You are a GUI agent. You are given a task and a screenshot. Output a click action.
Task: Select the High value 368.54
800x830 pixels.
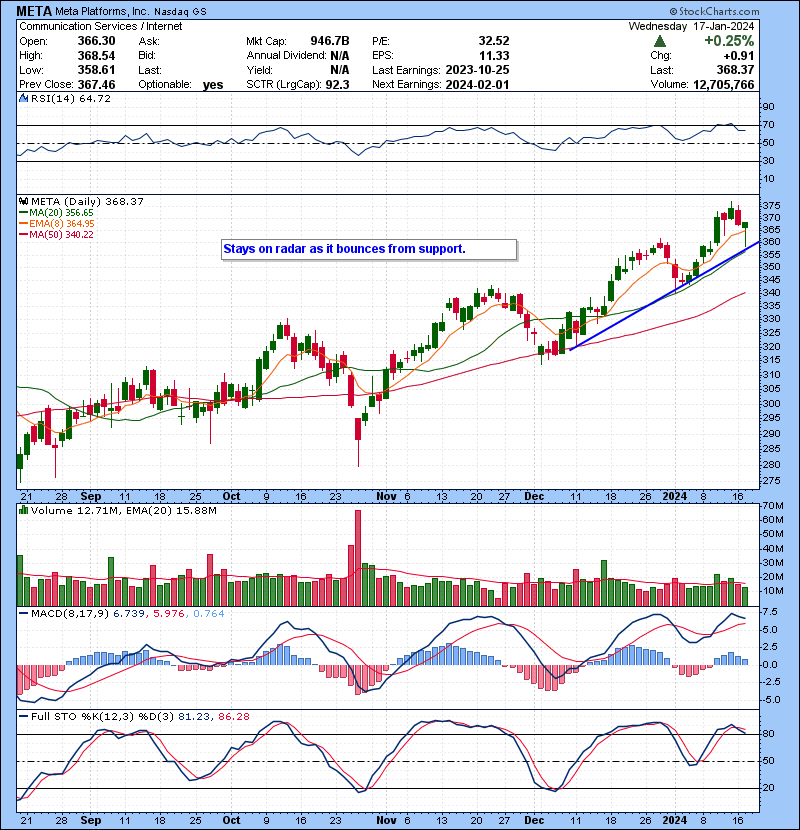pyautogui.click(x=96, y=56)
